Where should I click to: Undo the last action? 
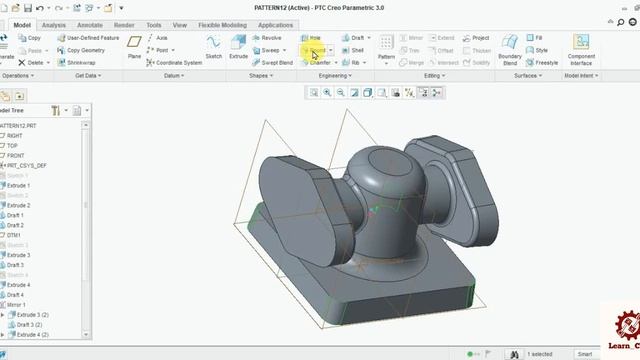[x=40, y=8]
